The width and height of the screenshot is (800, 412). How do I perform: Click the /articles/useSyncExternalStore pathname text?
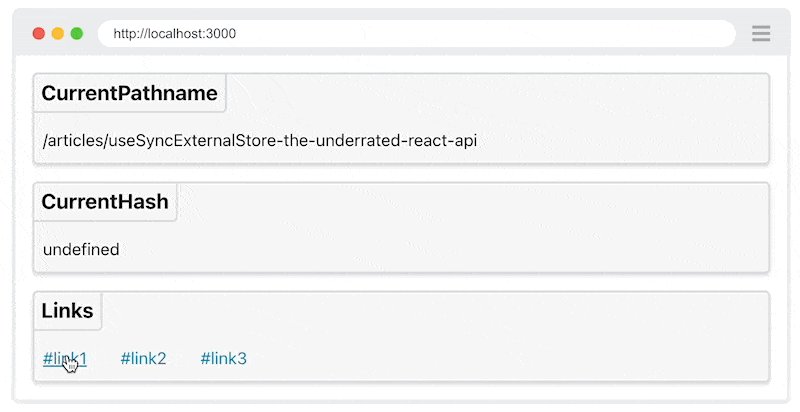[260, 140]
